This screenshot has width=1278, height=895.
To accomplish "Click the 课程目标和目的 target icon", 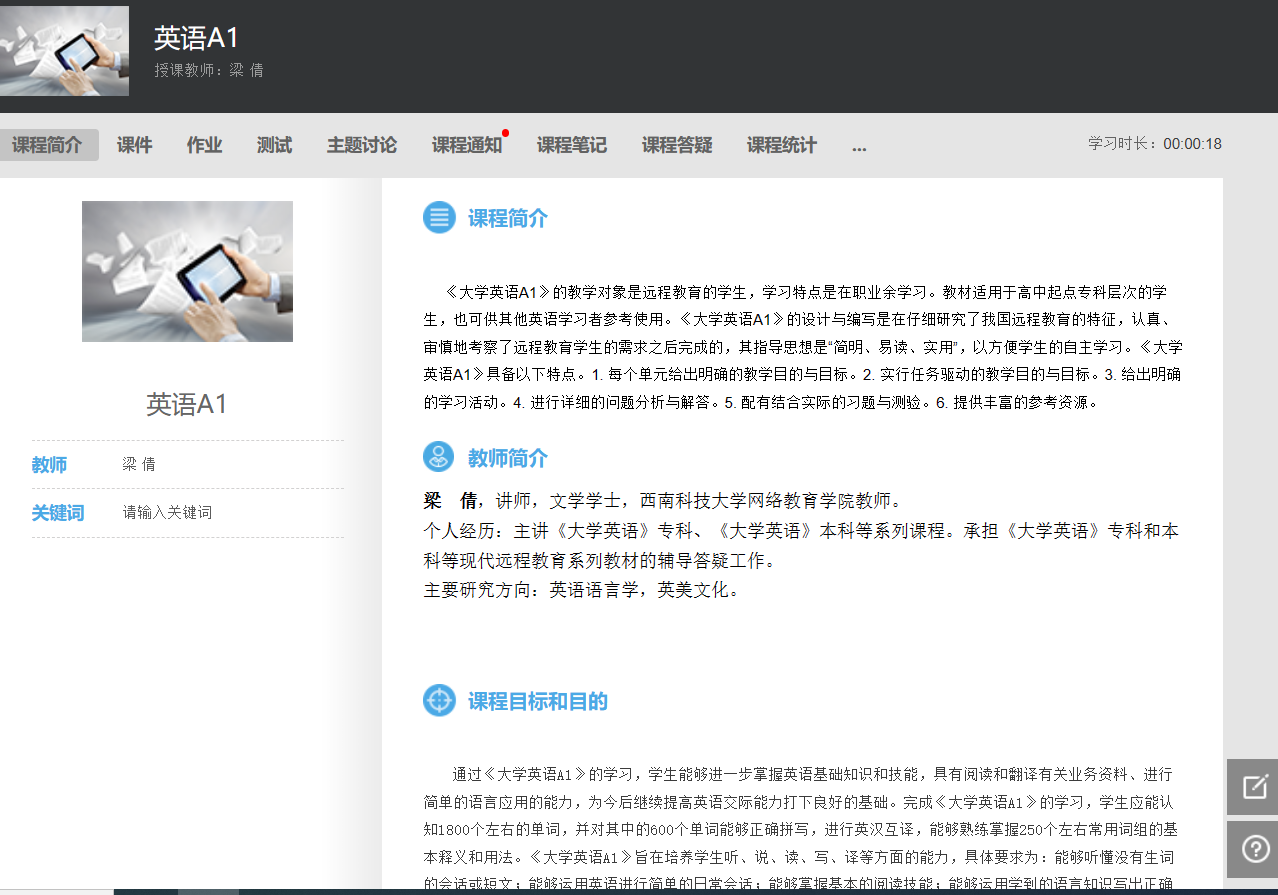I will click(439, 700).
